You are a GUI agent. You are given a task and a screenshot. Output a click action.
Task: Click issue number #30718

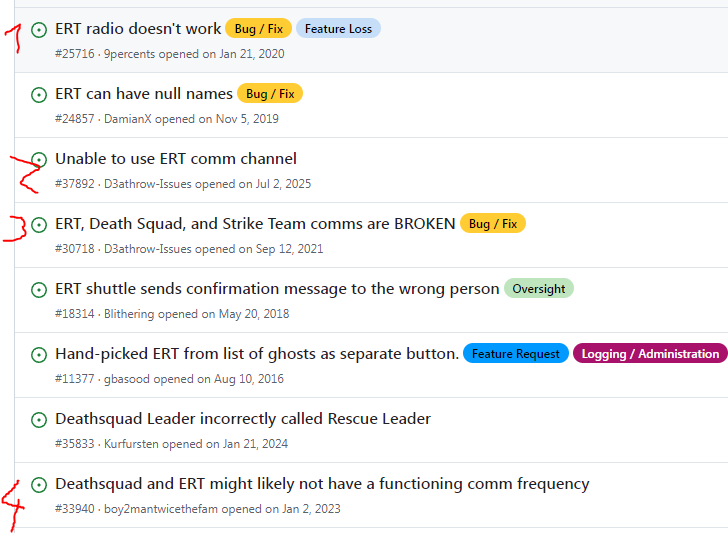75,249
